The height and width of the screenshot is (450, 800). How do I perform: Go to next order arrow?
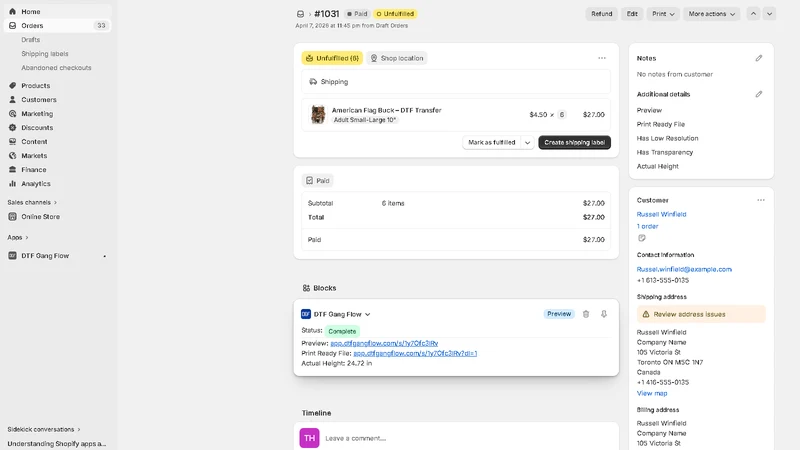coord(769,14)
